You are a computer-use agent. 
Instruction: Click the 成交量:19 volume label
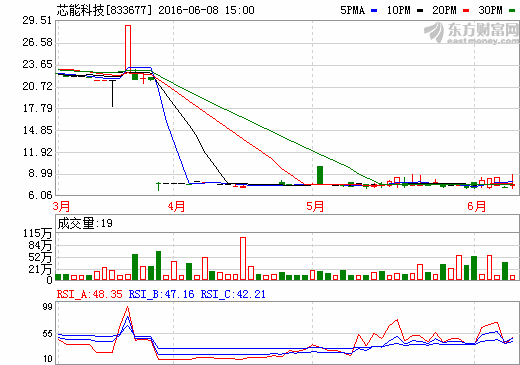(x=85, y=223)
